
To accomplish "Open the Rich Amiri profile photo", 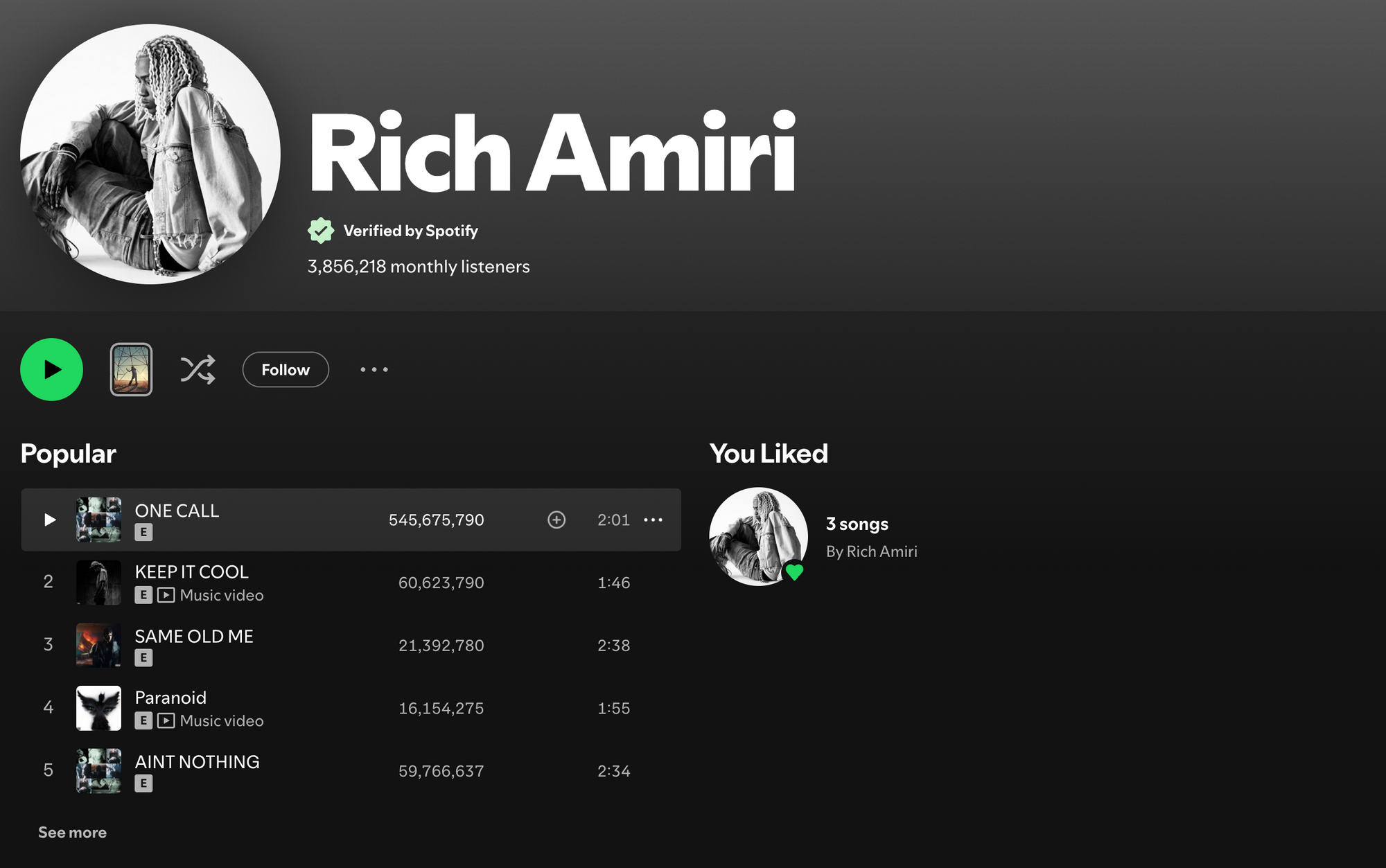I will point(150,154).
